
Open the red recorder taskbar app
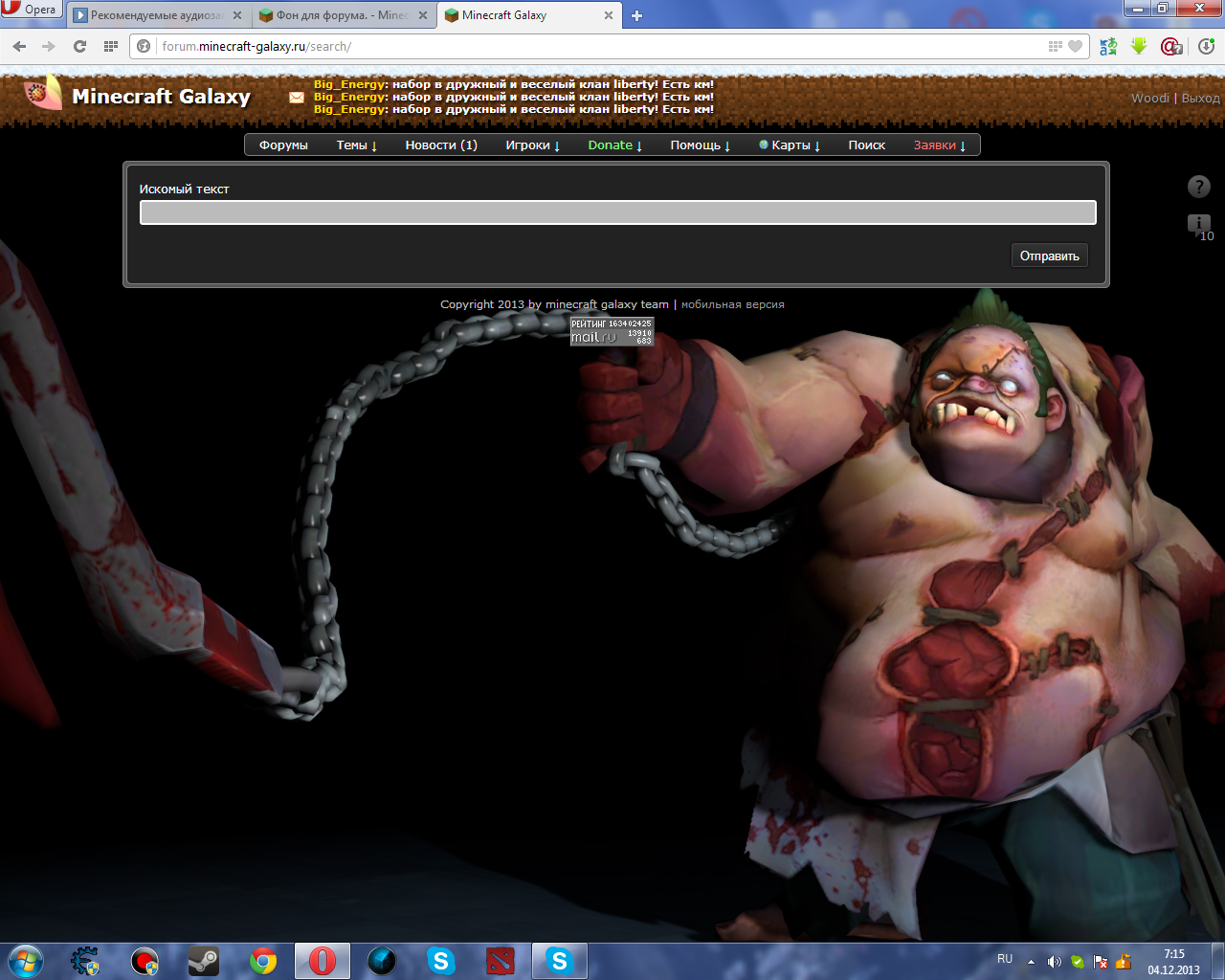[145, 961]
